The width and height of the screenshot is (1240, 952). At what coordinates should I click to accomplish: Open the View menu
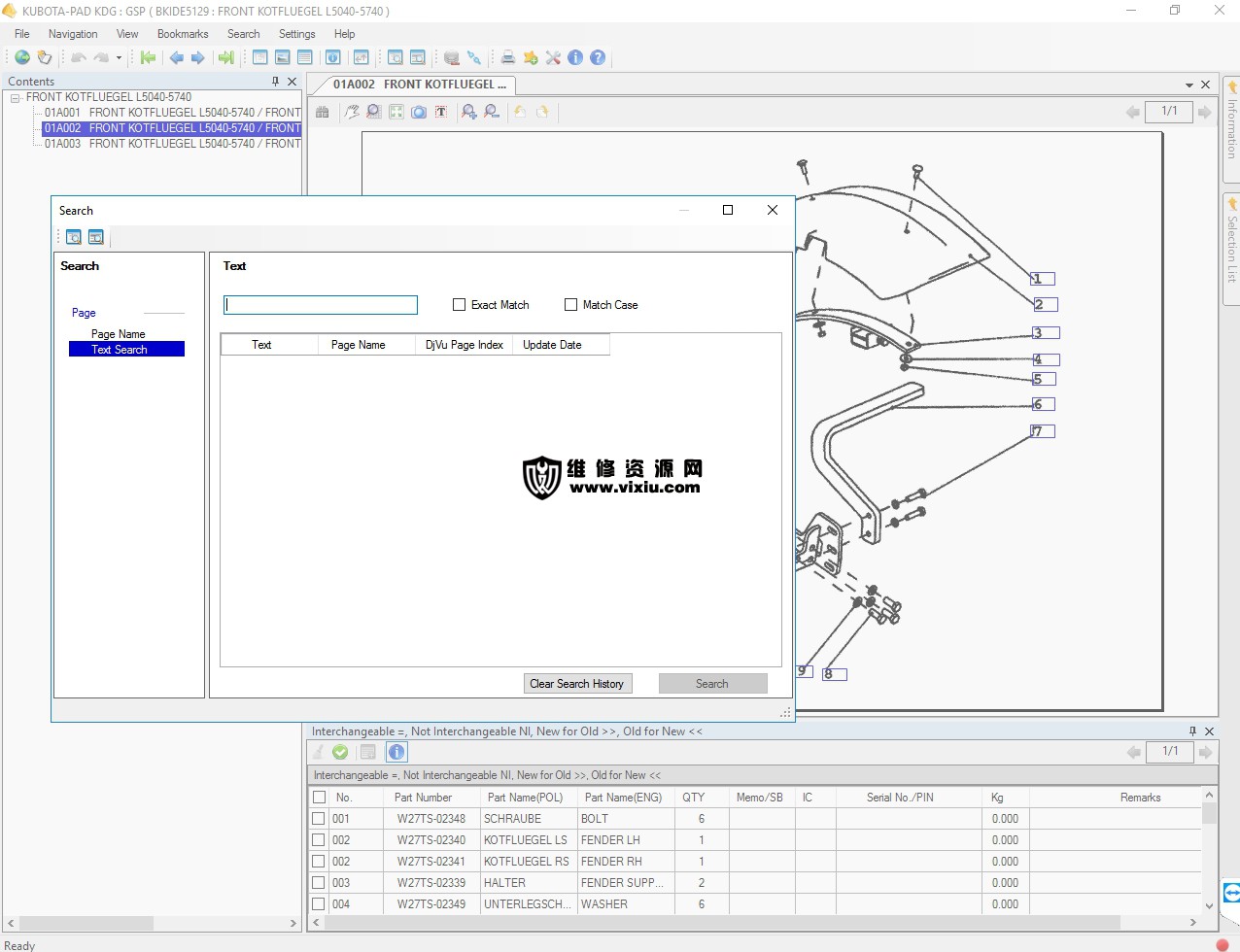(127, 34)
